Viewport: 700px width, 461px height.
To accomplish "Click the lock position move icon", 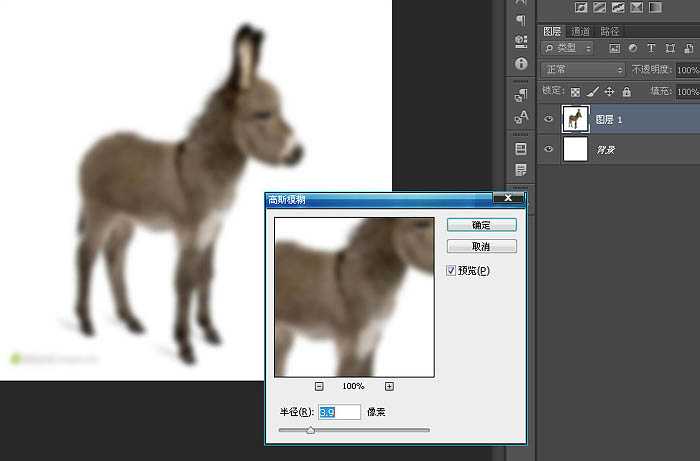I will pos(609,91).
